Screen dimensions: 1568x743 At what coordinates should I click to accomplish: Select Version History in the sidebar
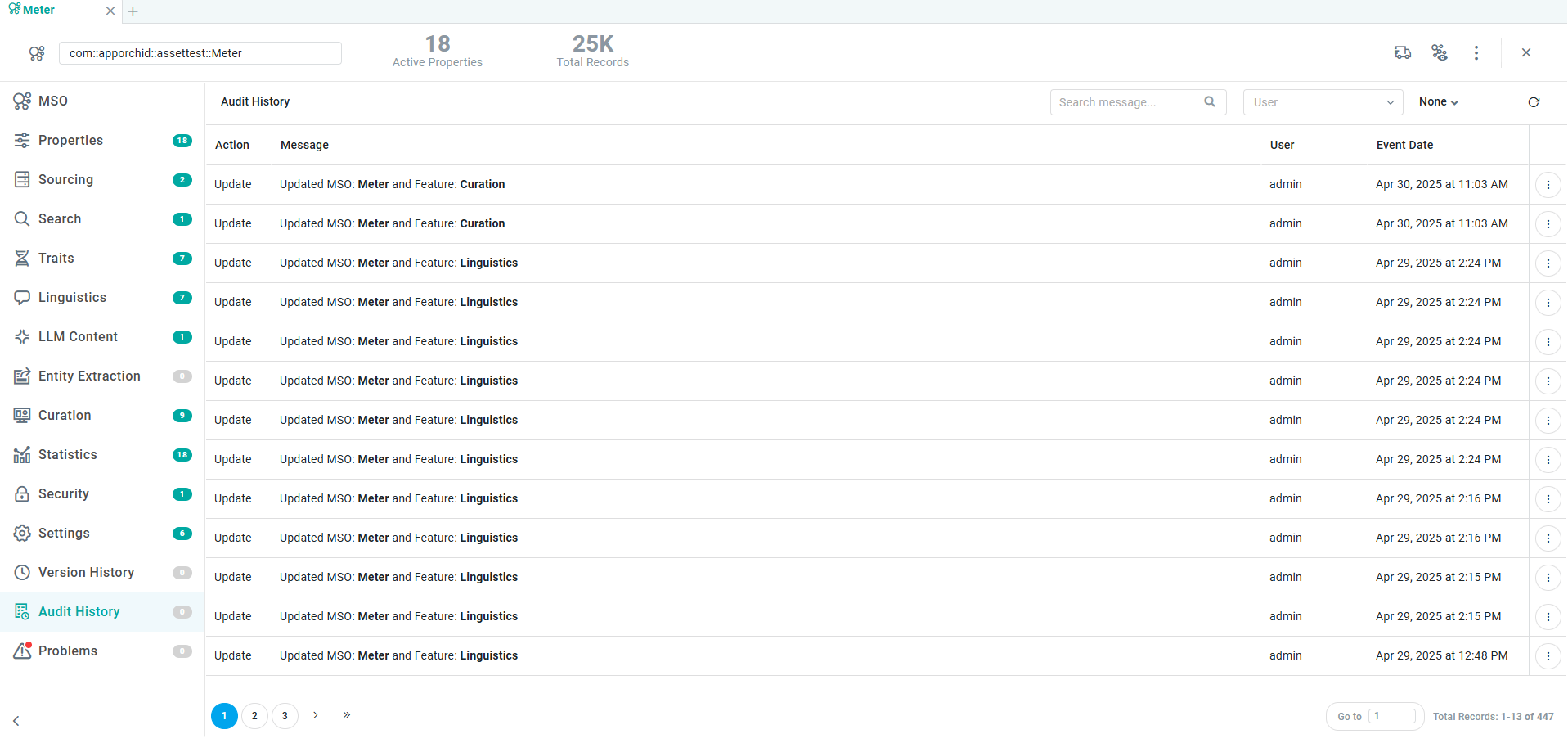pyautogui.click(x=86, y=573)
